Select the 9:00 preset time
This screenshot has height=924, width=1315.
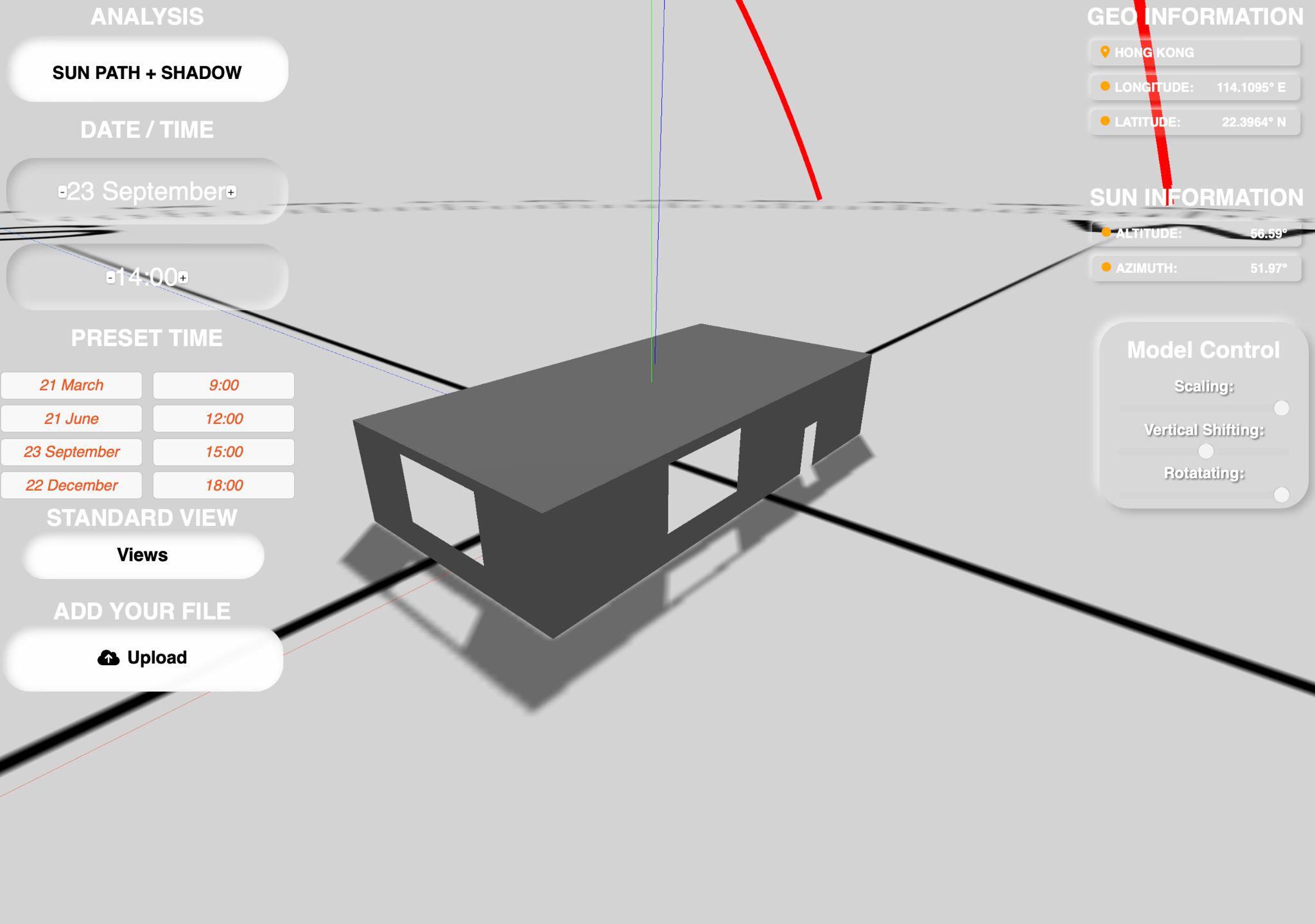[x=223, y=385]
